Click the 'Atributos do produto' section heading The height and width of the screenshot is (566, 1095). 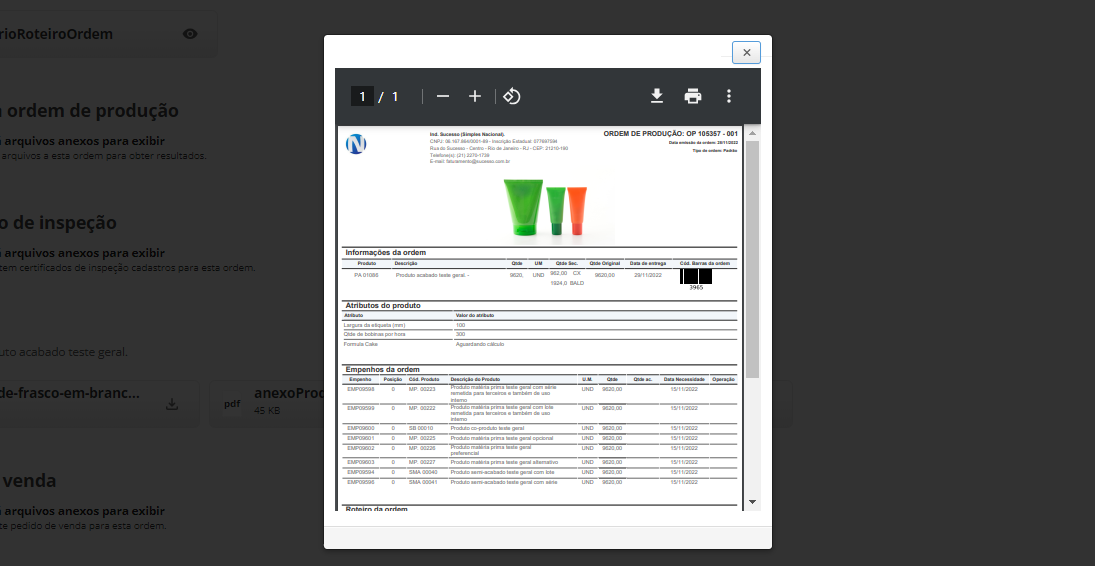[383, 305]
